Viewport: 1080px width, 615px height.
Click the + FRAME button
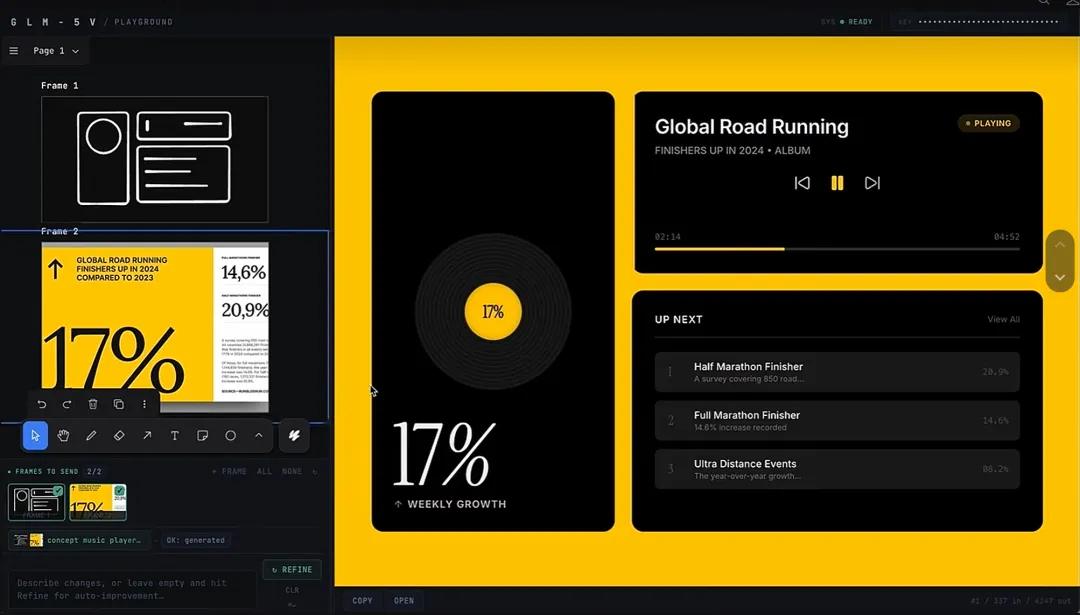pos(229,472)
